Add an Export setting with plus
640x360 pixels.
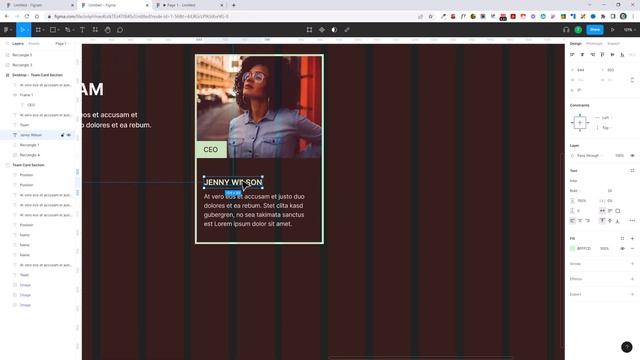click(632, 294)
